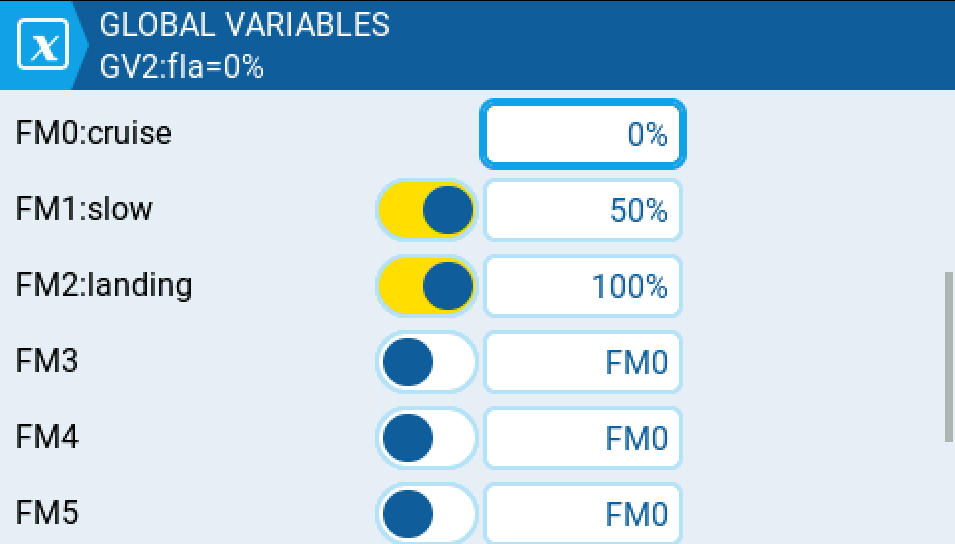Turn on the FM4 toggle switch

click(427, 438)
